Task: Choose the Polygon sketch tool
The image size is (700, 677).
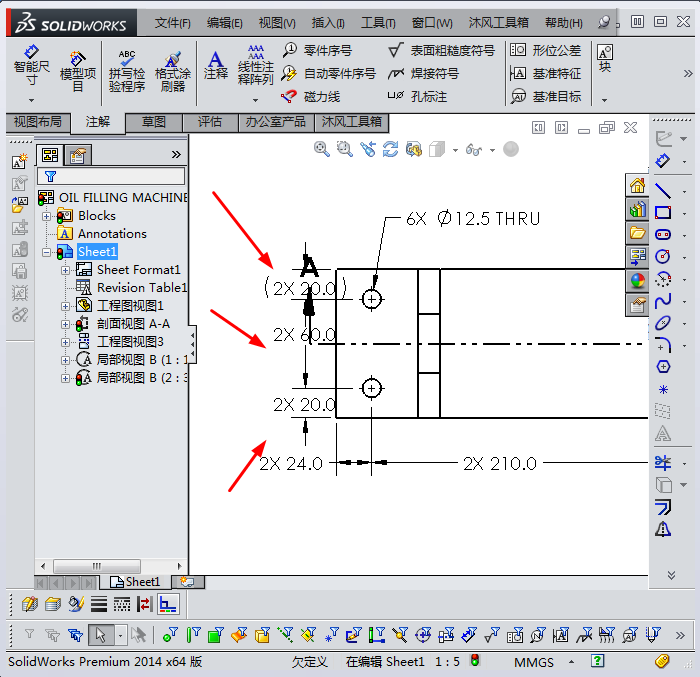Action: [663, 367]
